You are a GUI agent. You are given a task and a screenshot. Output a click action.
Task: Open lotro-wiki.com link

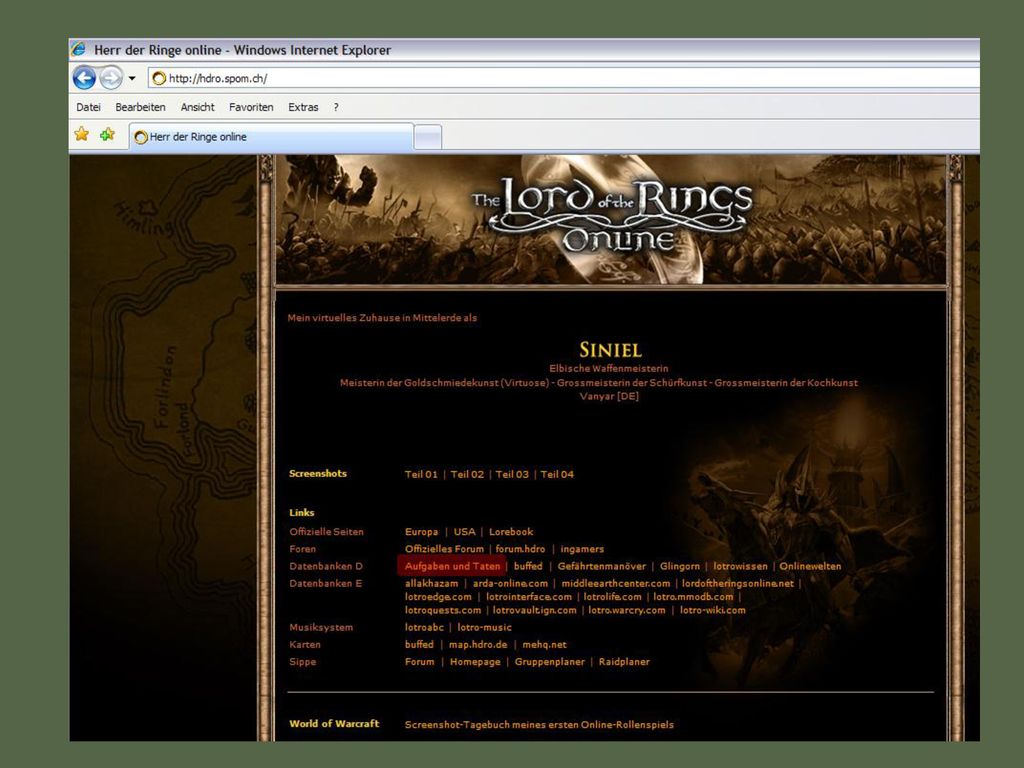tap(712, 611)
